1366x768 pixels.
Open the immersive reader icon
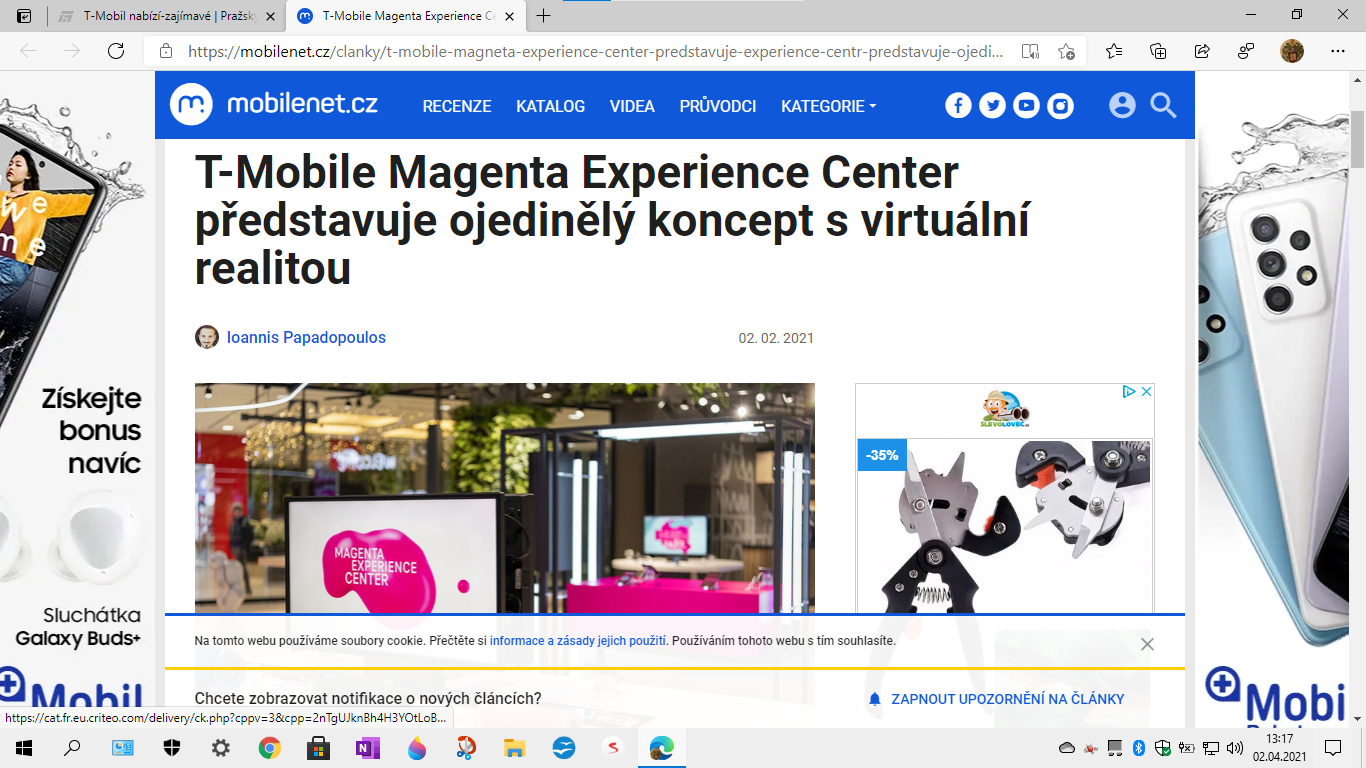click(x=1030, y=52)
